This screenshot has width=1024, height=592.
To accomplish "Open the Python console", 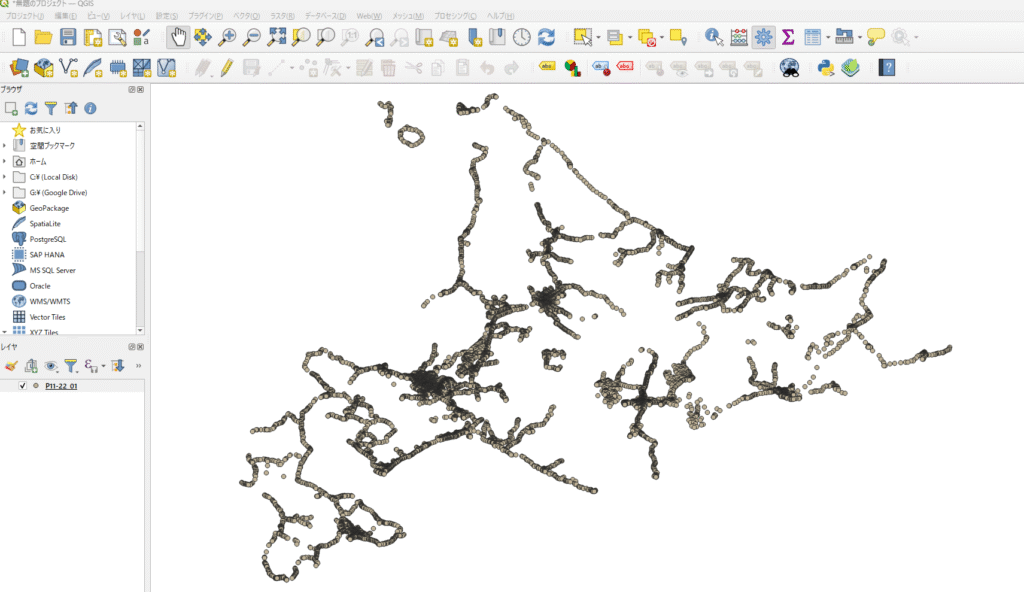I will tap(825, 67).
